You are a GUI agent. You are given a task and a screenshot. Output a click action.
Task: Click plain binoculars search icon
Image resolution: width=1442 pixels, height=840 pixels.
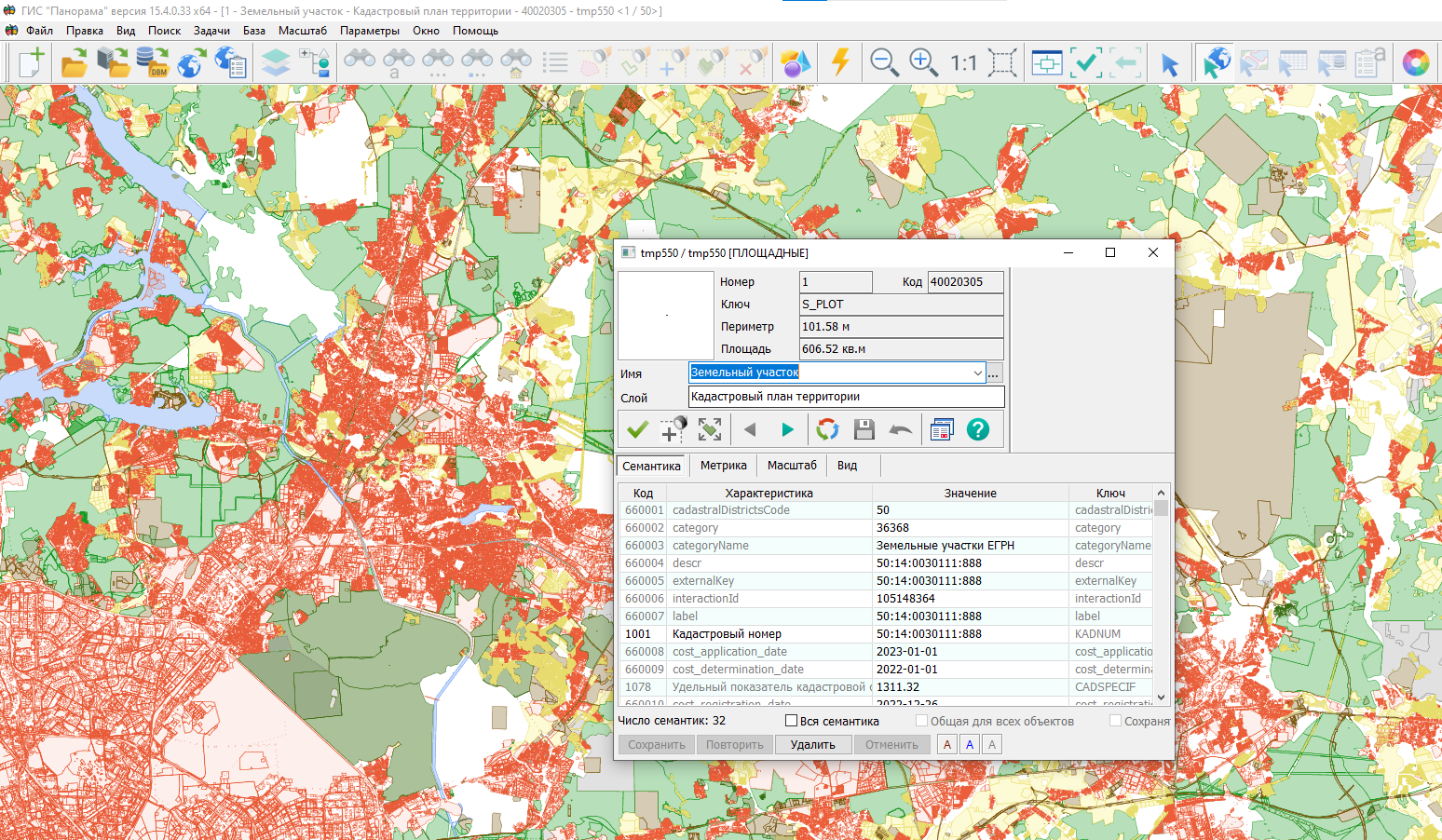[x=360, y=61]
